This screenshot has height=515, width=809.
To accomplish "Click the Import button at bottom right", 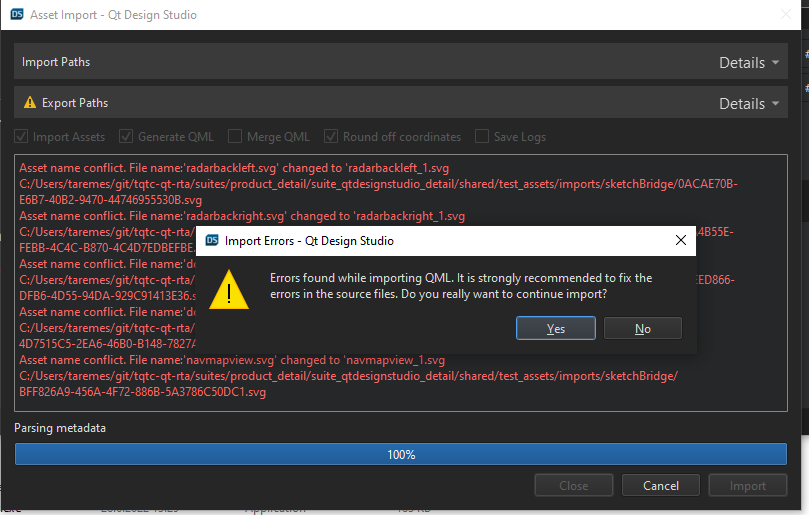I will click(747, 486).
